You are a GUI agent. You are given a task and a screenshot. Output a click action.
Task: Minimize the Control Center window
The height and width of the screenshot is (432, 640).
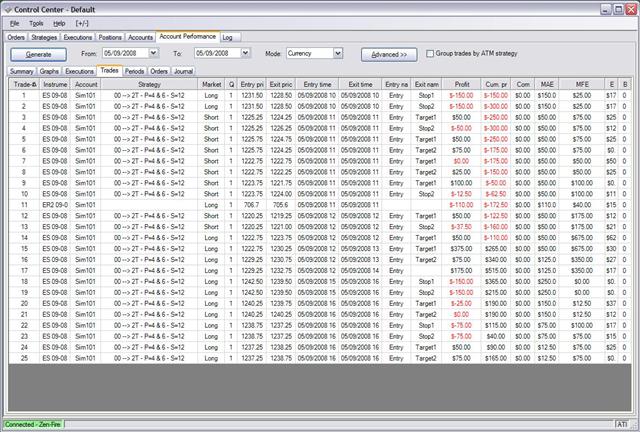606,9
